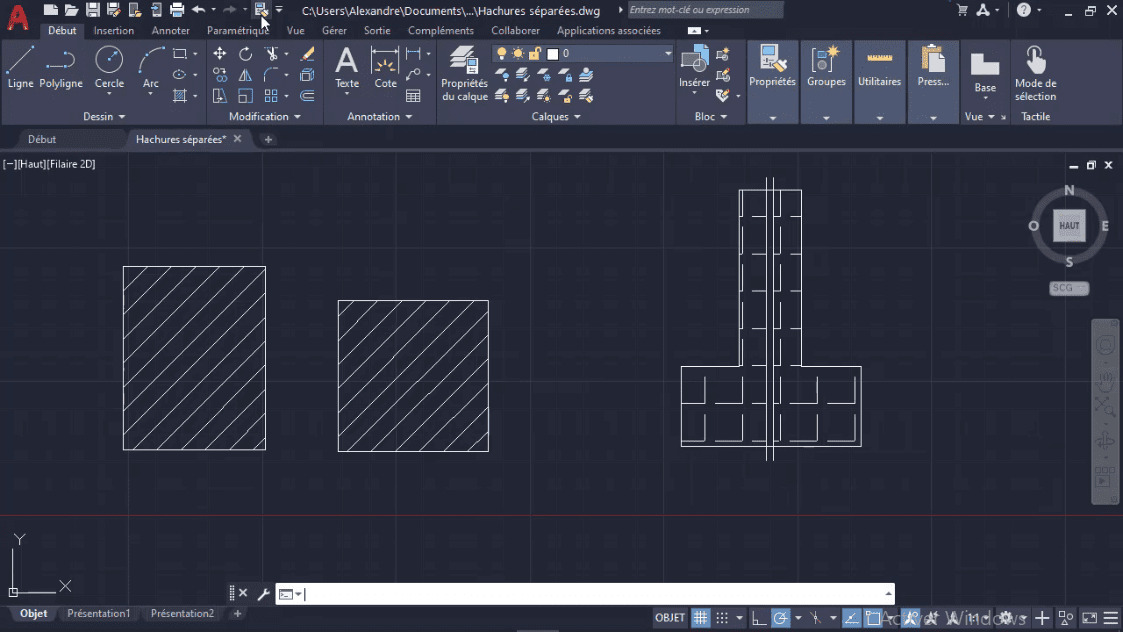Select the Arc tool

pyautogui.click(x=150, y=68)
